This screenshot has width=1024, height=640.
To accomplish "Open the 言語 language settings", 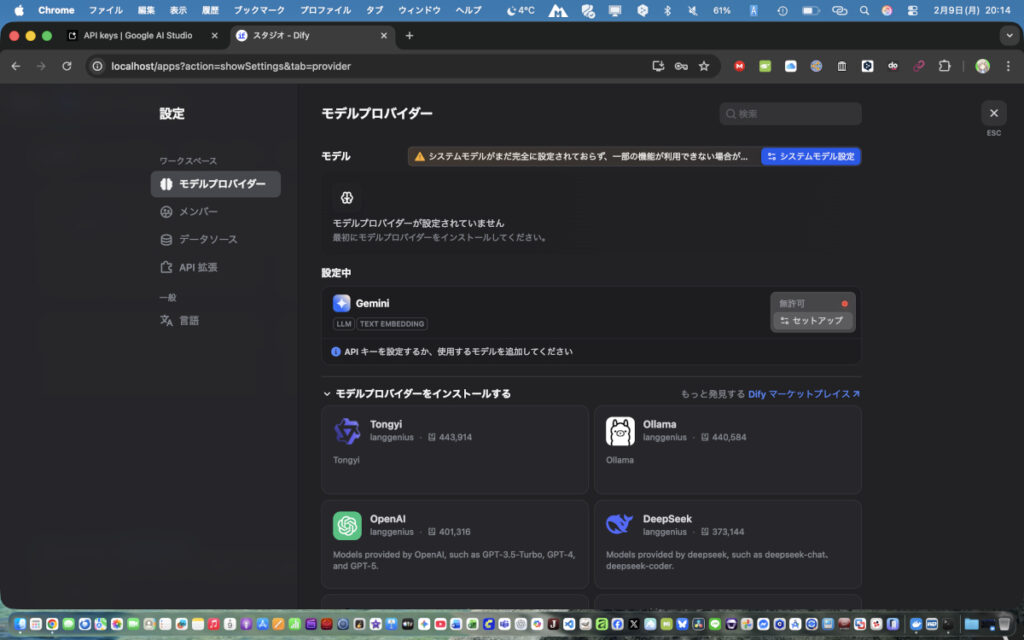I will tap(189, 321).
